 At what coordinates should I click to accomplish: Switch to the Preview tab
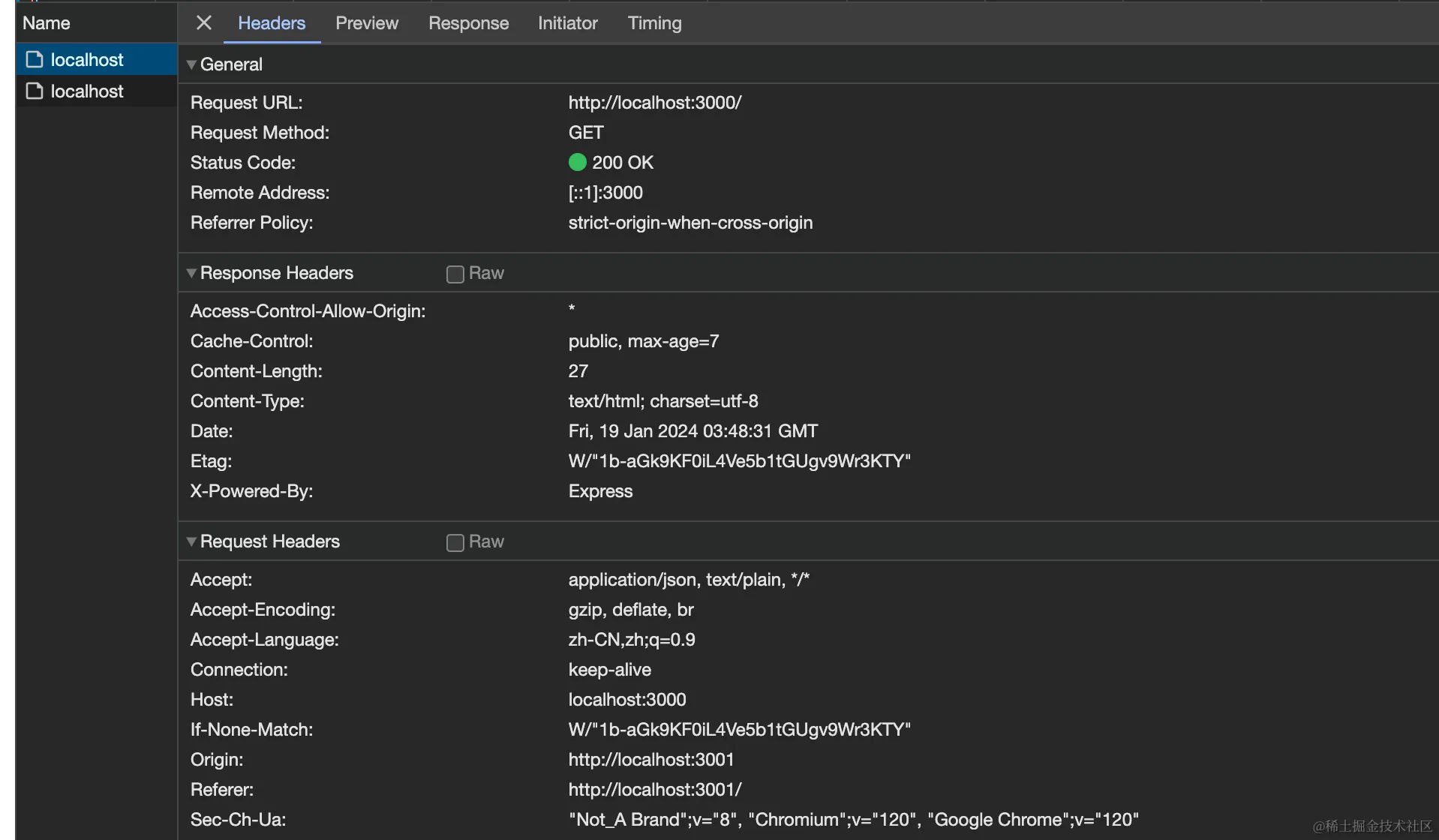coord(366,23)
